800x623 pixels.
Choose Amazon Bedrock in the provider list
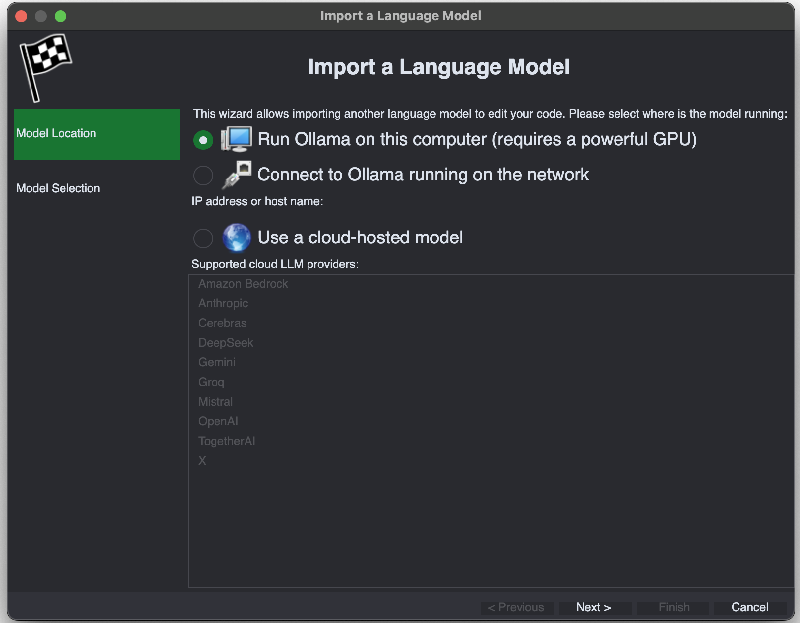pyautogui.click(x=243, y=284)
